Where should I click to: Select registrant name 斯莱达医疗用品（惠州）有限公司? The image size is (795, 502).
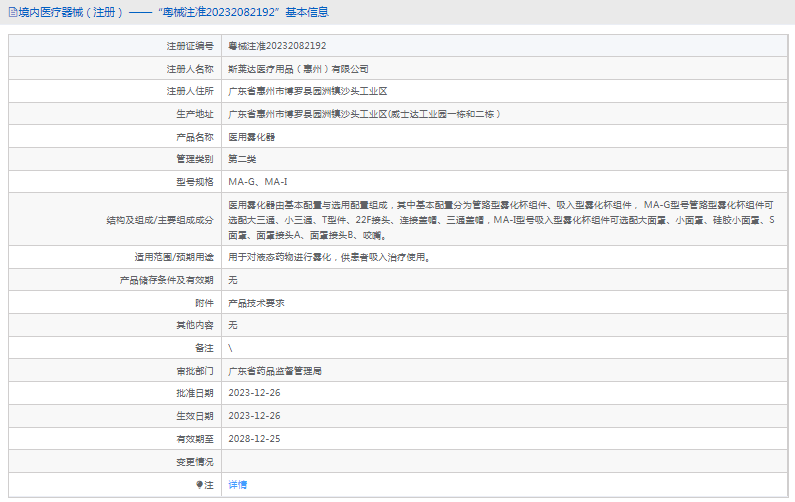[298, 69]
